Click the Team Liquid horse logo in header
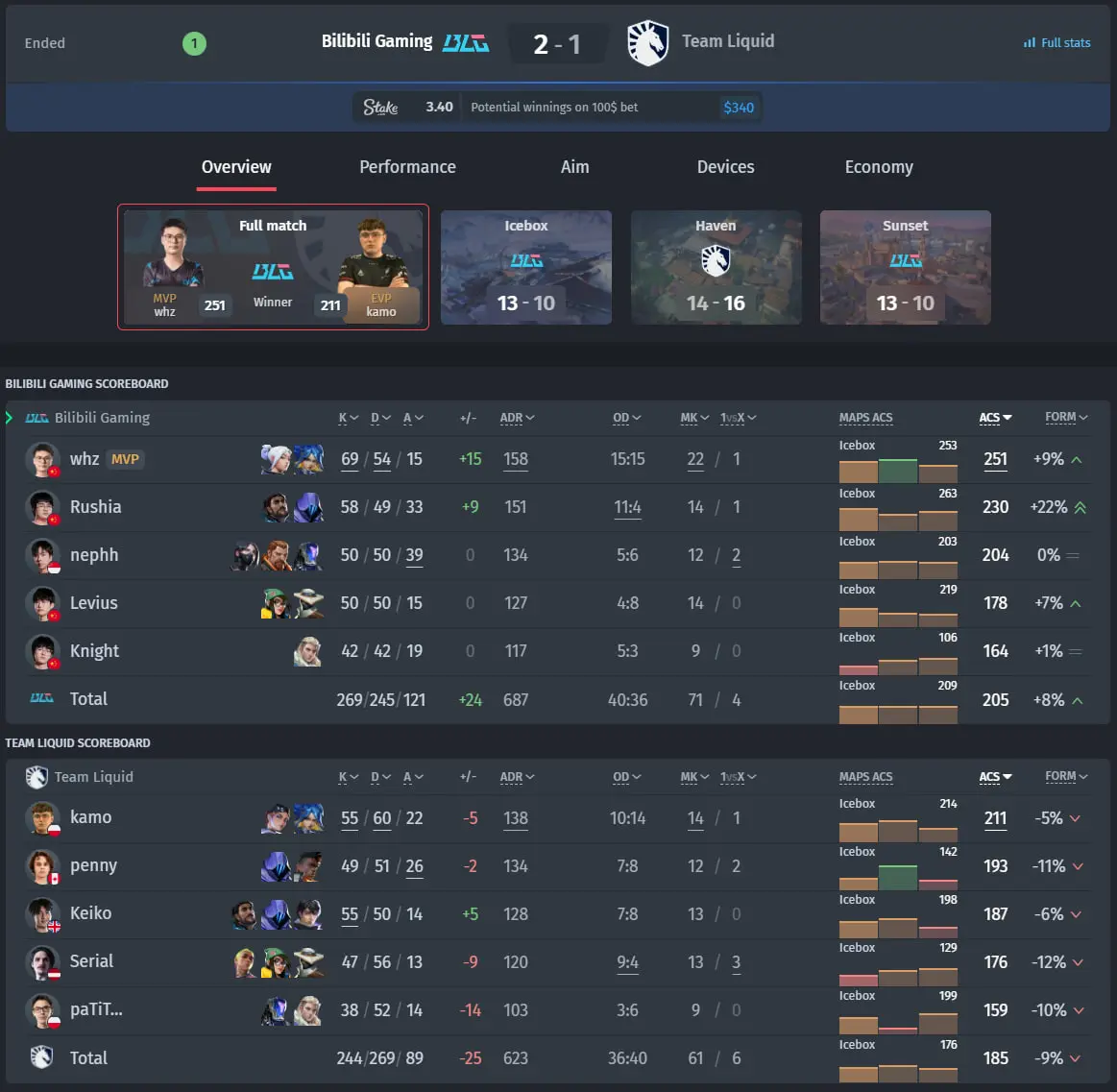Image resolution: width=1117 pixels, height=1092 pixels. point(647,43)
